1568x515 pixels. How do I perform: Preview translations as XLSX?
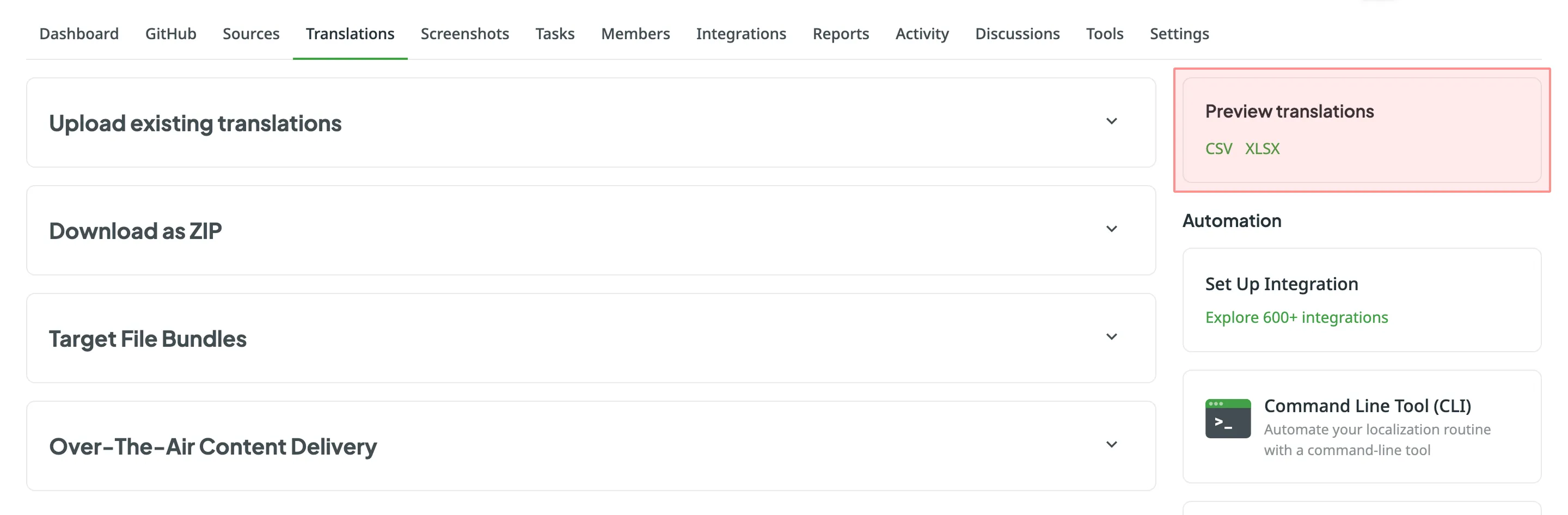(x=1262, y=149)
